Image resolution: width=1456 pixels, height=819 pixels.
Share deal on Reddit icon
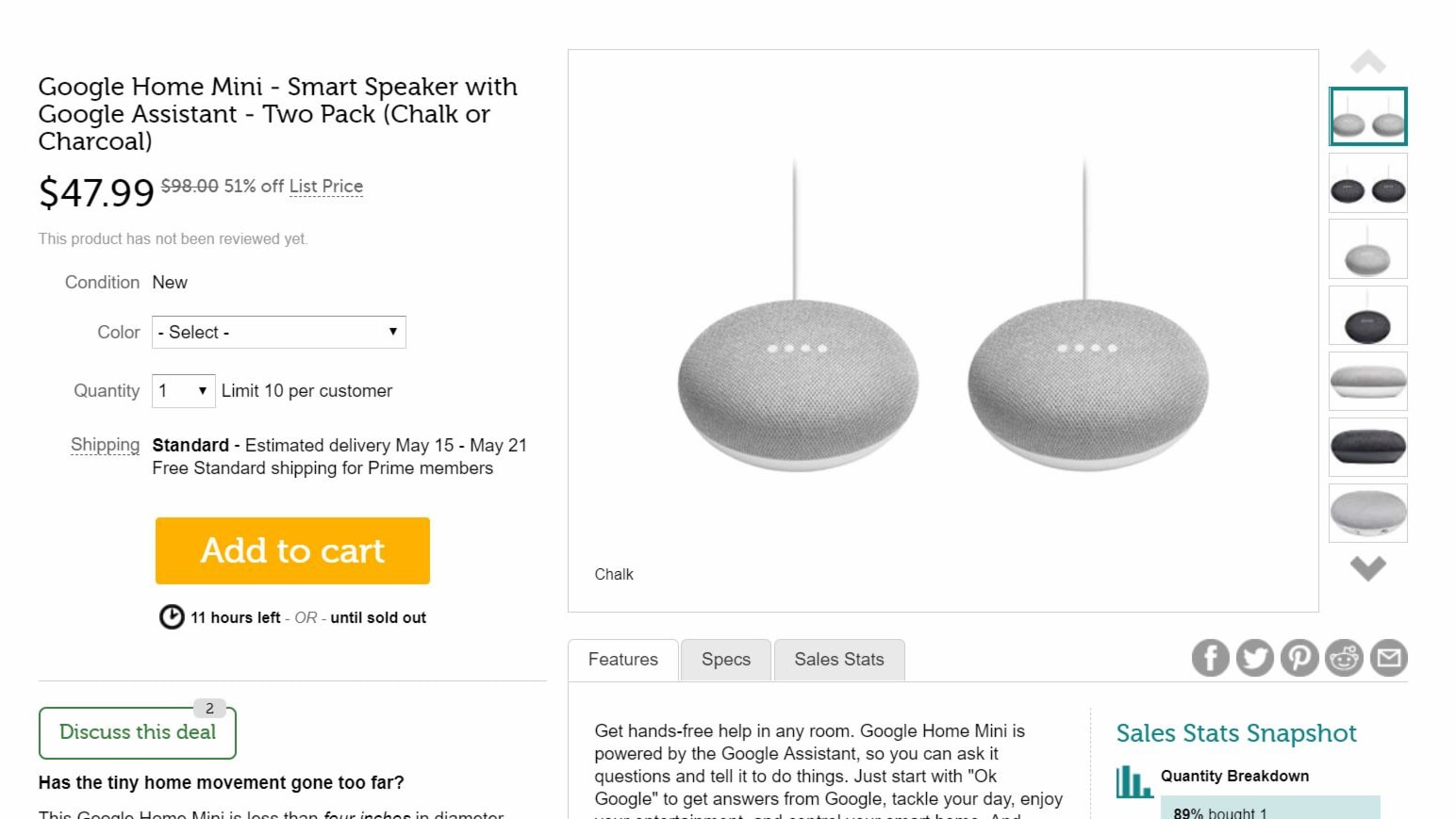1344,658
